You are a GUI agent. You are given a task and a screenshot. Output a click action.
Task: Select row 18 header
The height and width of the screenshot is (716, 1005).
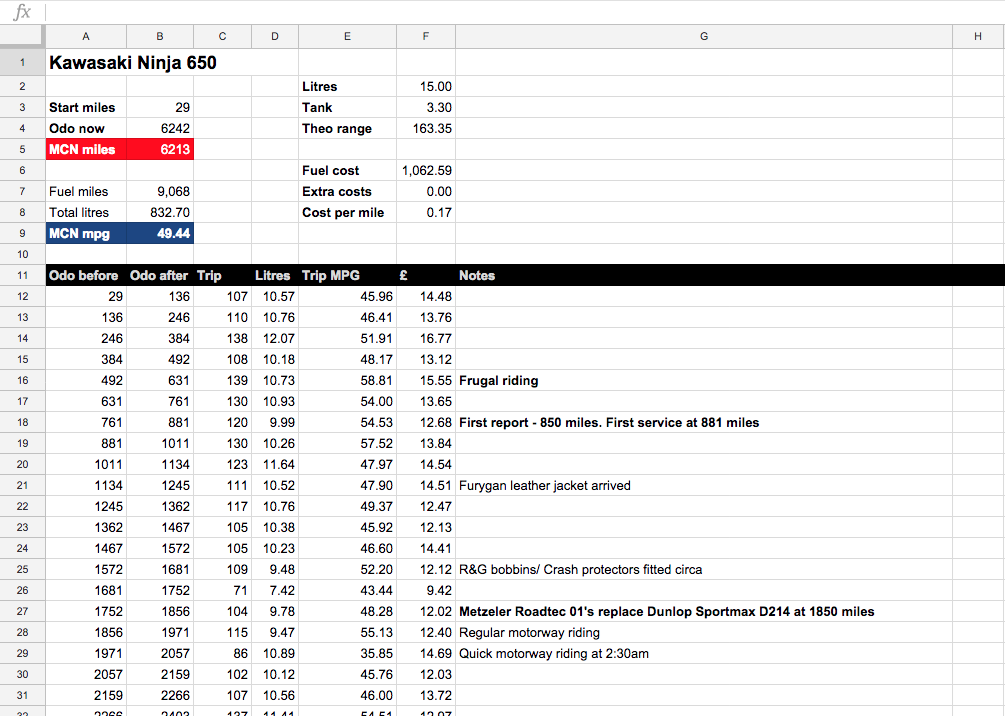22,422
